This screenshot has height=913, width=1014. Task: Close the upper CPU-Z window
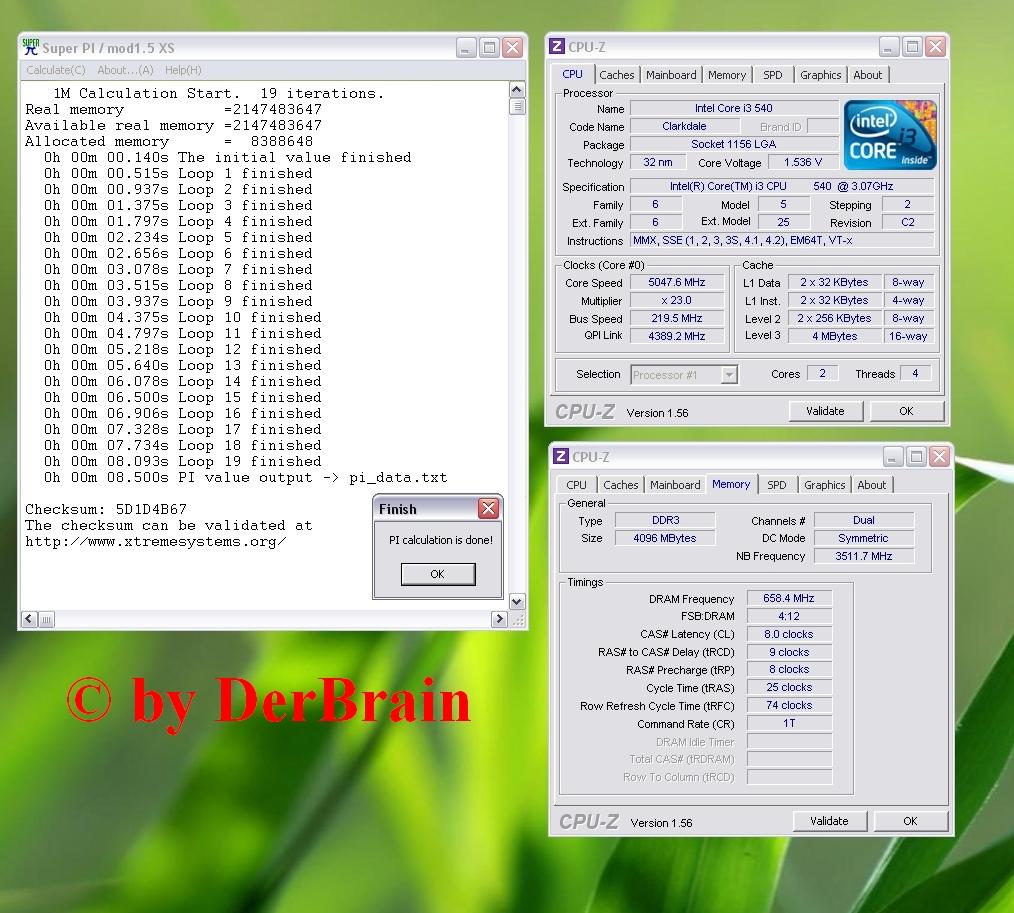coord(935,47)
